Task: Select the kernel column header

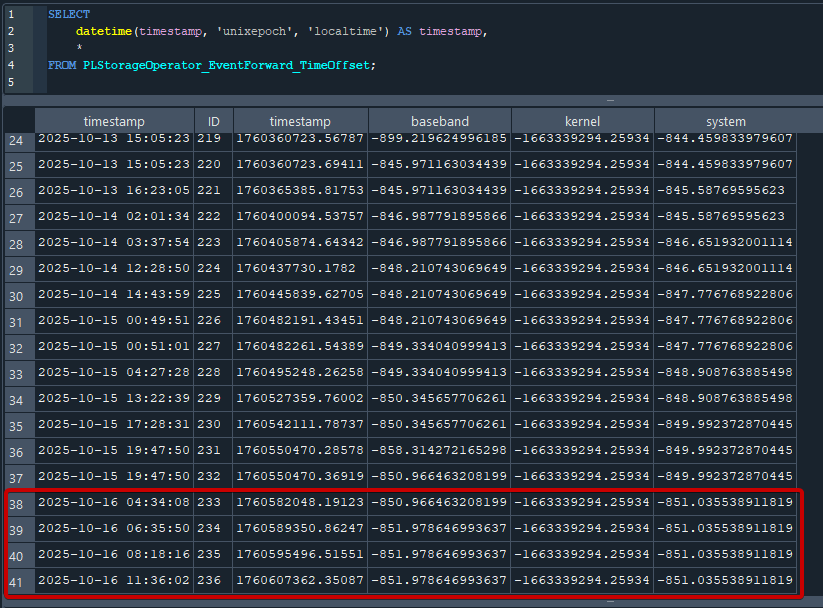Action: (582, 121)
